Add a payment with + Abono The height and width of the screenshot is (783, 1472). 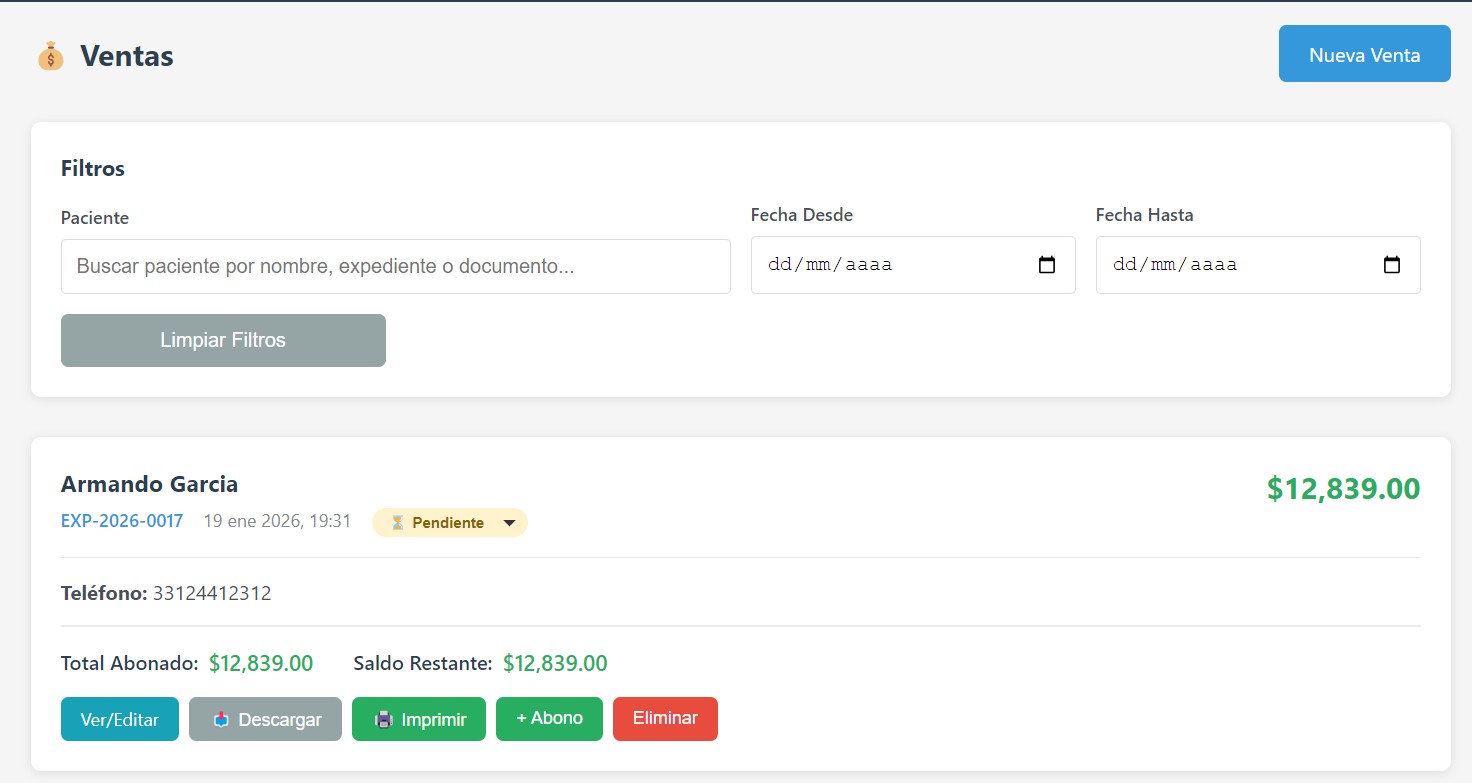549,719
